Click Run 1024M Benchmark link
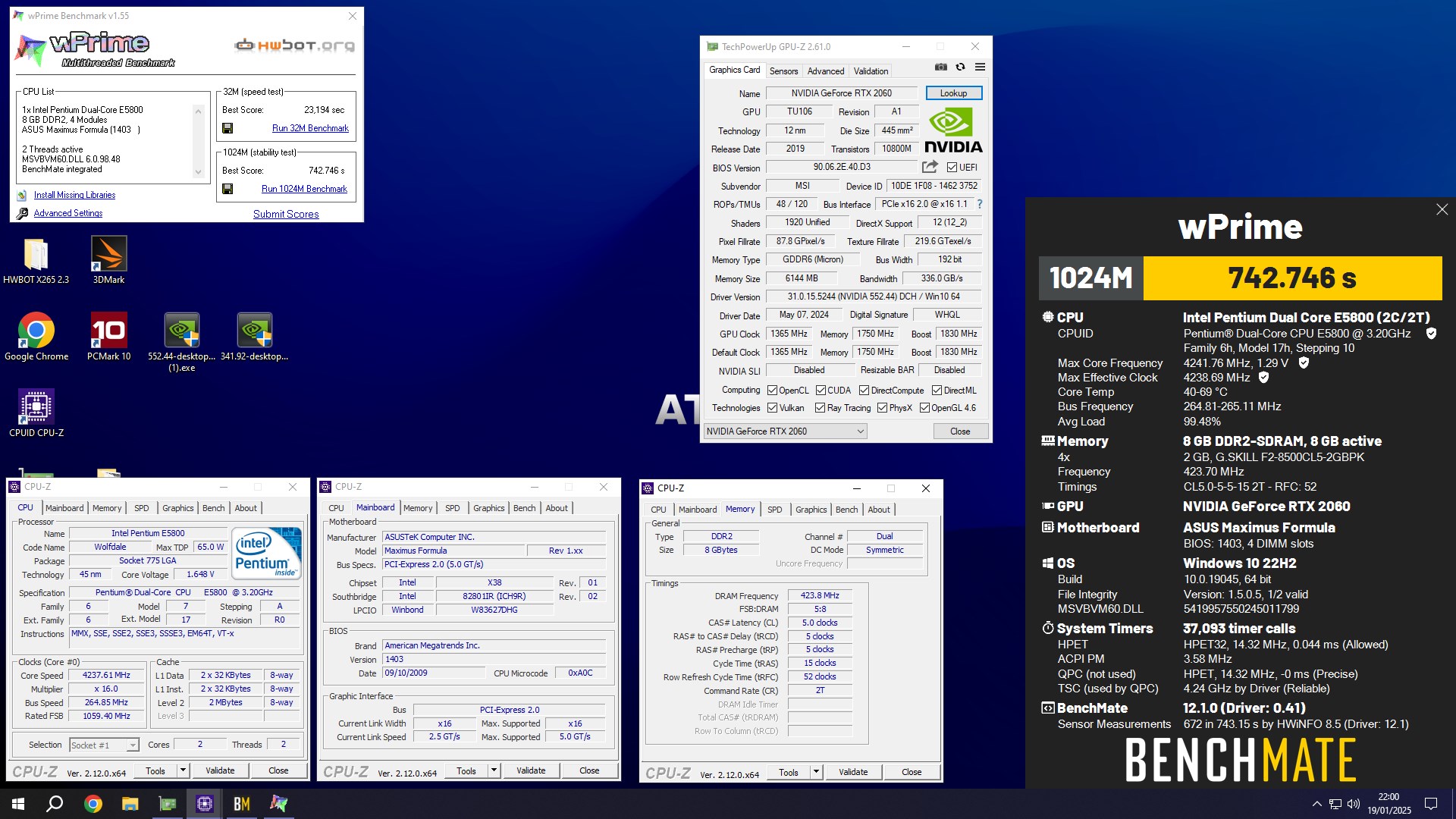Viewport: 1456px width, 819px height. pyautogui.click(x=304, y=189)
